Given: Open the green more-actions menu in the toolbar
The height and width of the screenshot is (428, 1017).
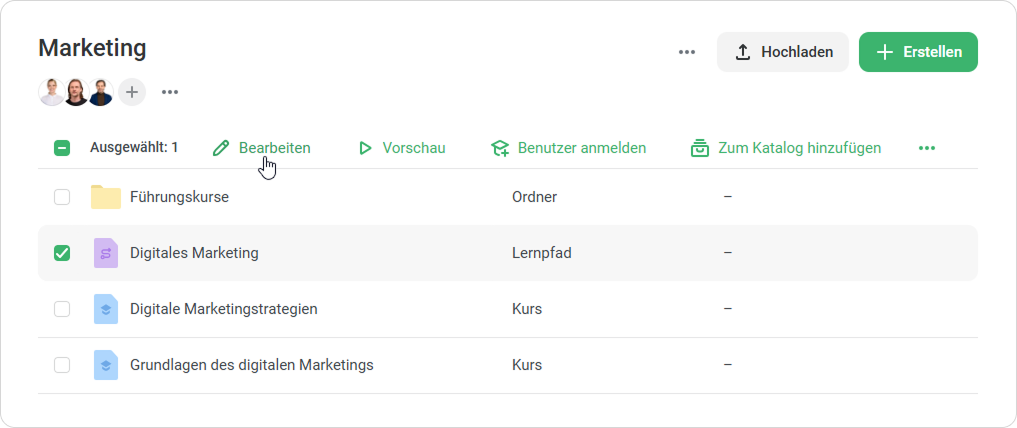Looking at the screenshot, I should coord(927,148).
